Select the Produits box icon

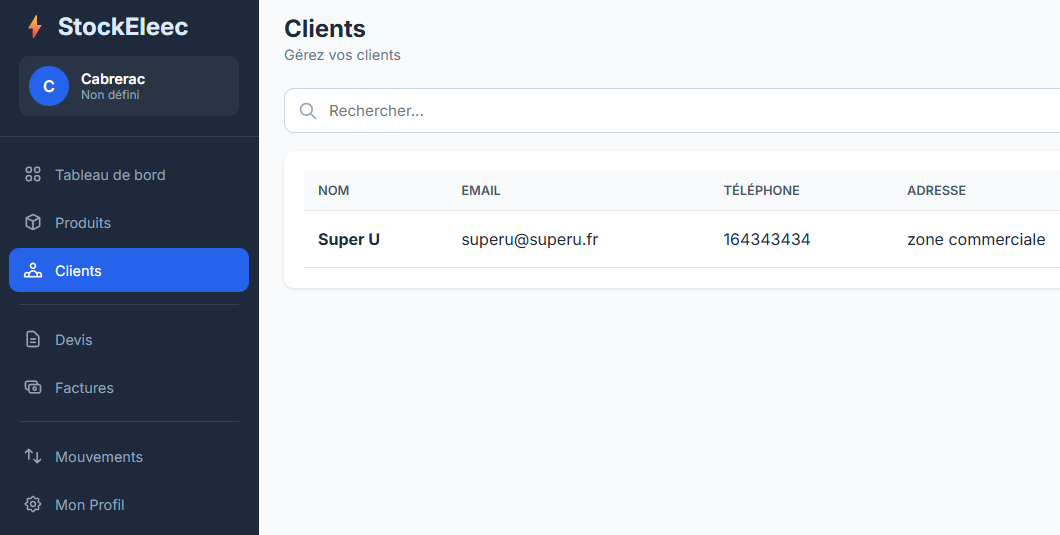tap(33, 223)
